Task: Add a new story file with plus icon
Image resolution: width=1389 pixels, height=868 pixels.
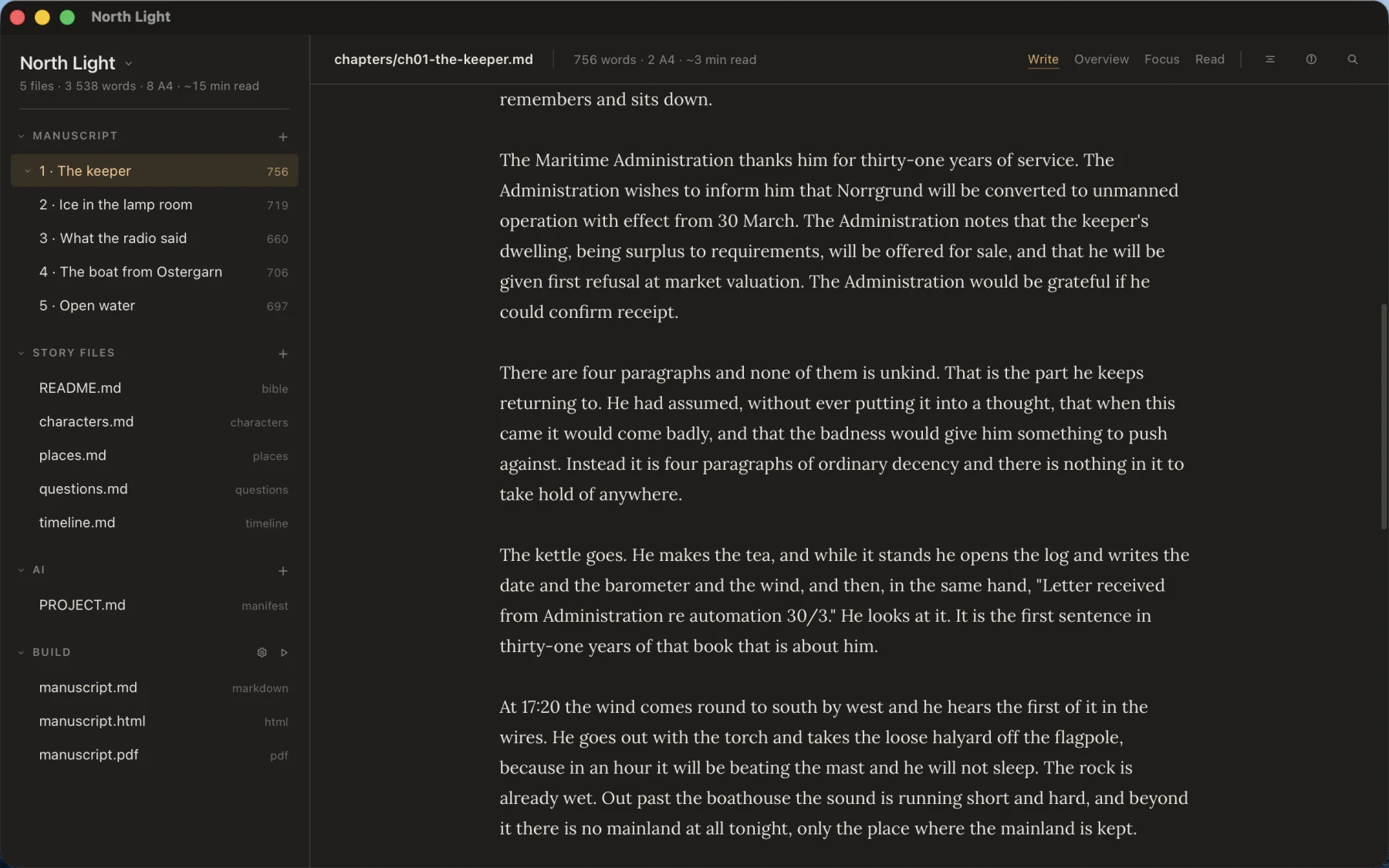Action: [283, 353]
